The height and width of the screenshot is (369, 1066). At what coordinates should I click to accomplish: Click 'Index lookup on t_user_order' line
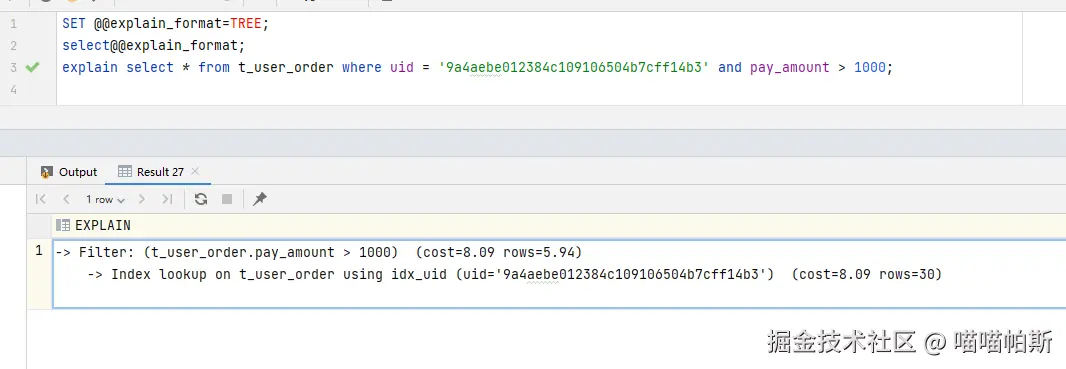tap(515, 275)
